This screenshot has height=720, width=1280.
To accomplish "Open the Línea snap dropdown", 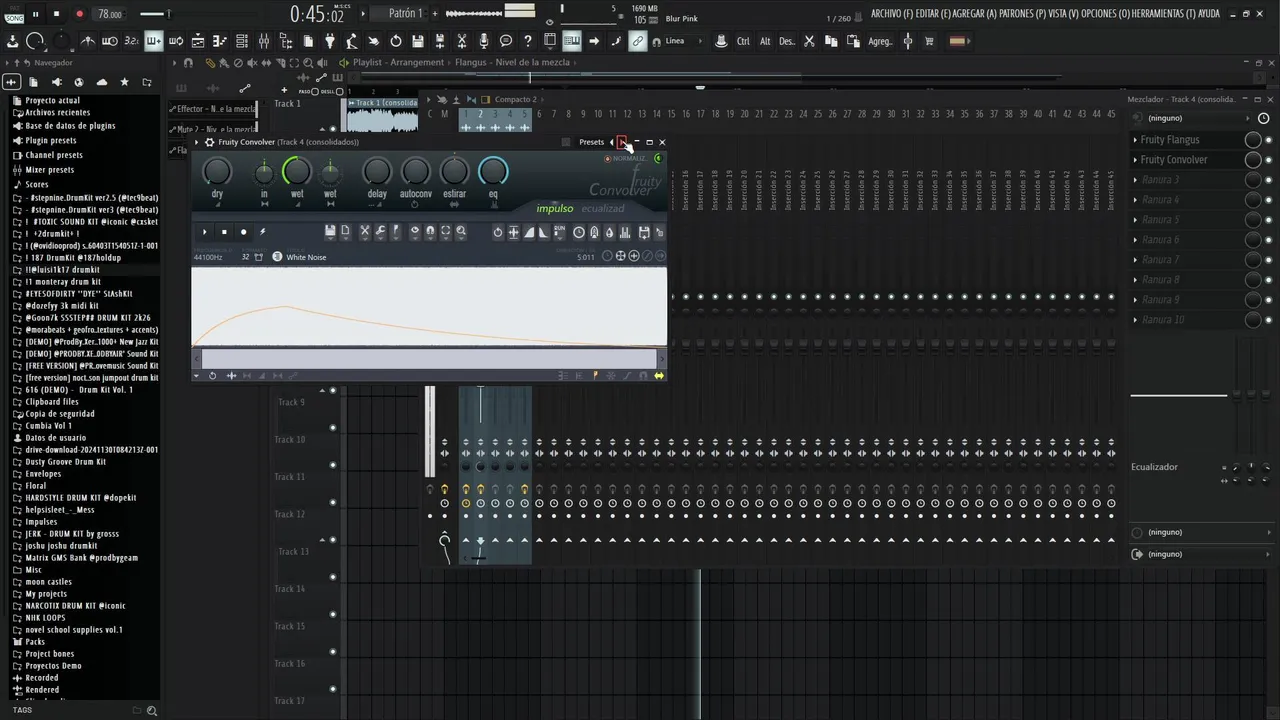I will [x=684, y=41].
